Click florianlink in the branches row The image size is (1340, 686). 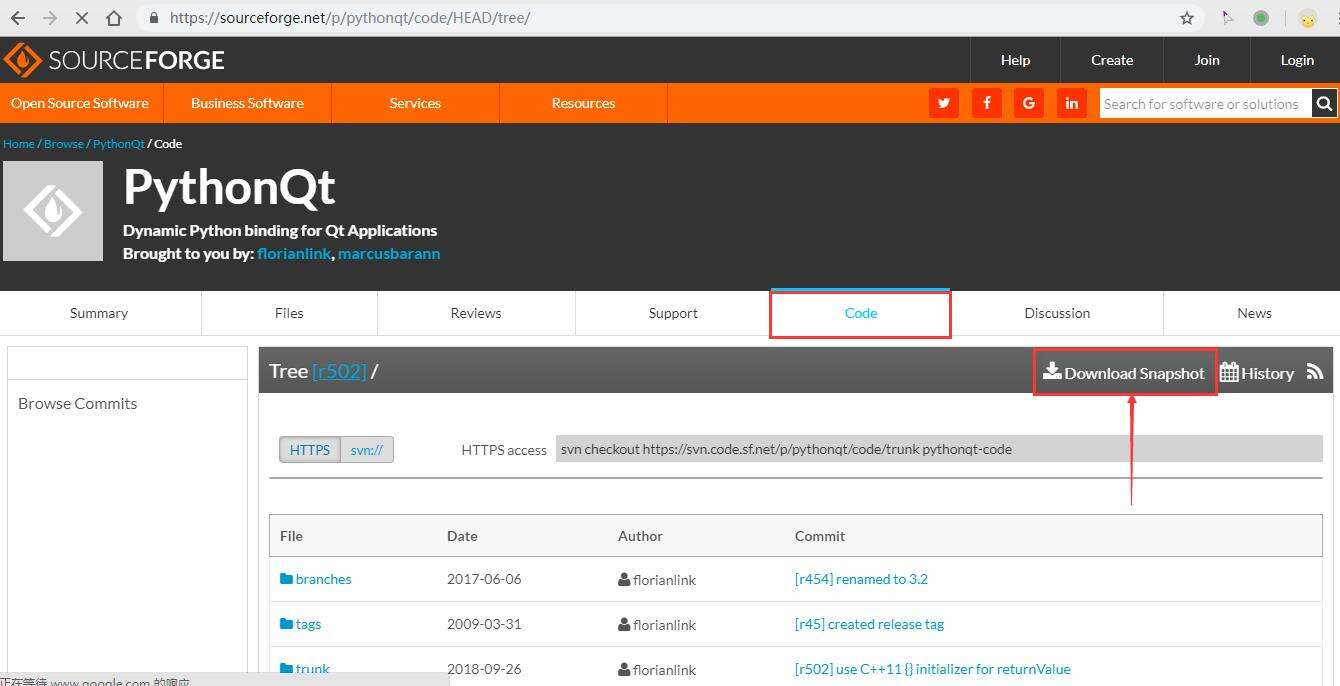coord(664,580)
